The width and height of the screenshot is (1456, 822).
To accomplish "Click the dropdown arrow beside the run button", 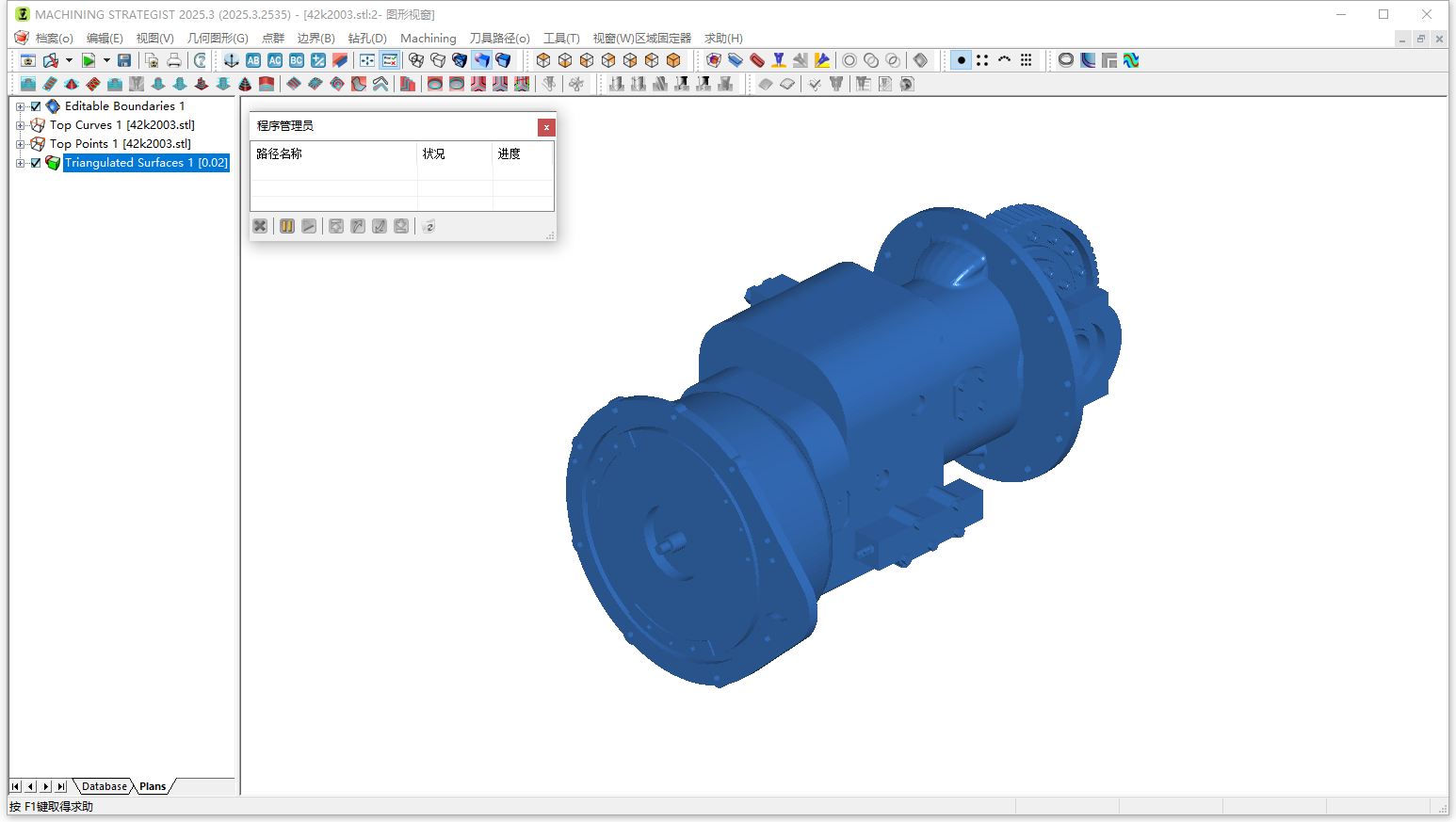I will [x=106, y=59].
